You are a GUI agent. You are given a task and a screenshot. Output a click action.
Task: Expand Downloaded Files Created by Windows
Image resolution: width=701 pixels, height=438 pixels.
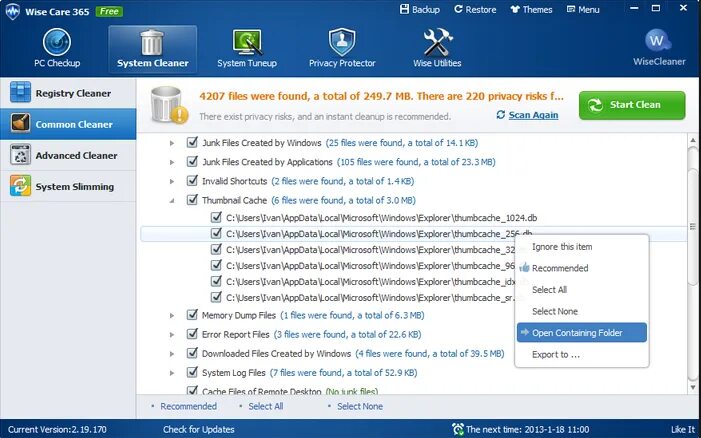tap(172, 354)
